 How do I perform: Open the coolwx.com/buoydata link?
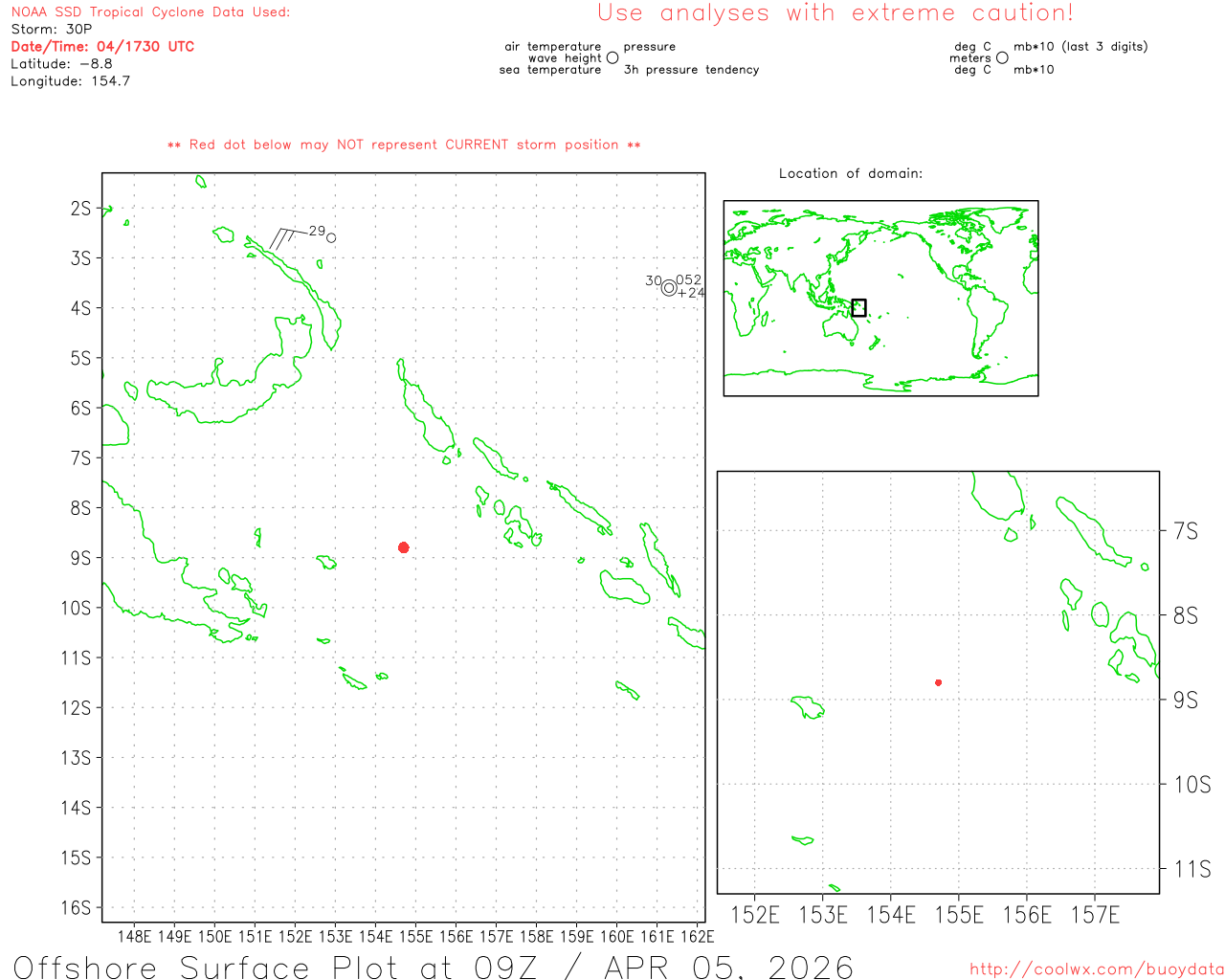tap(1096, 969)
